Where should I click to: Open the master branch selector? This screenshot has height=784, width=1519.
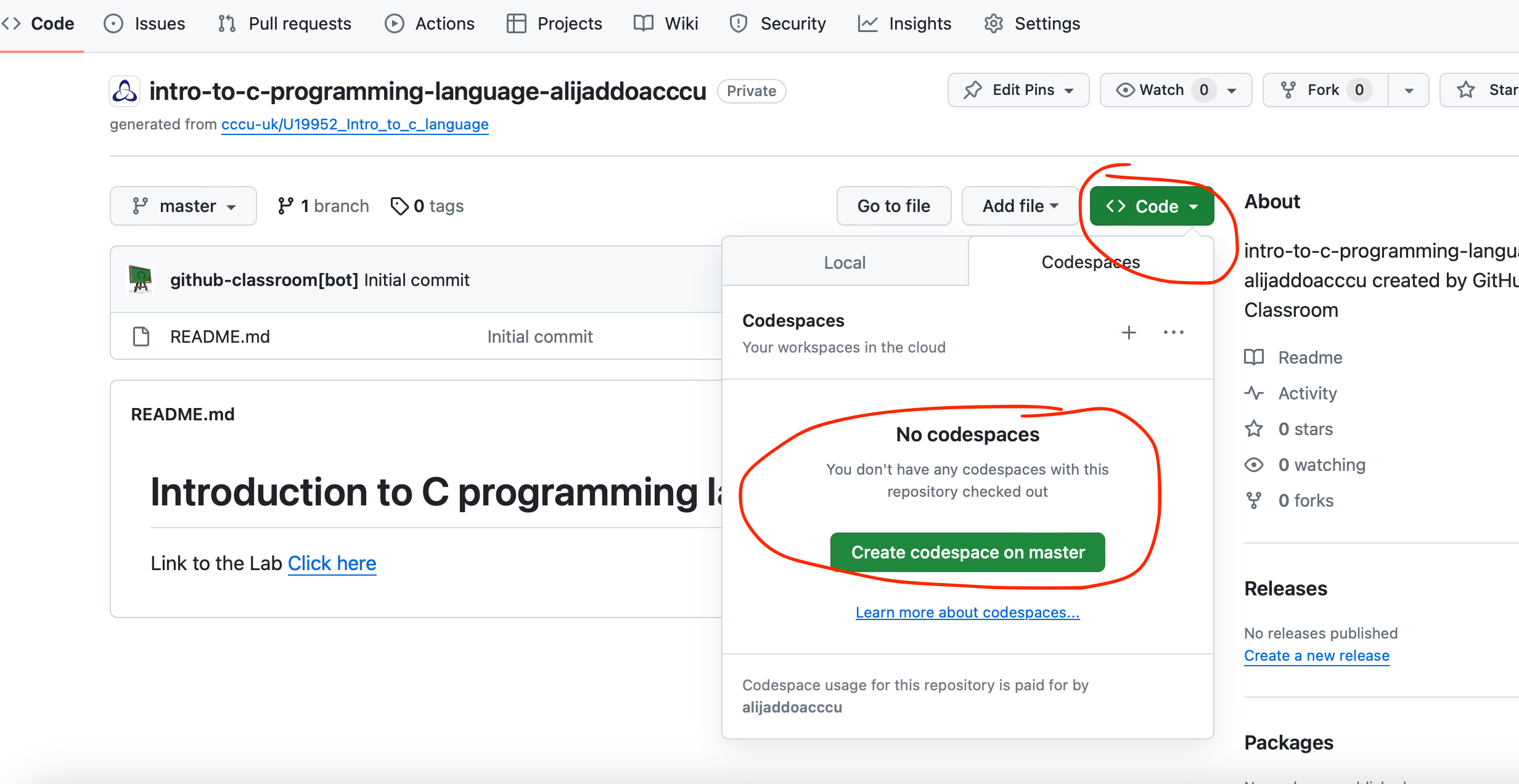(183, 206)
